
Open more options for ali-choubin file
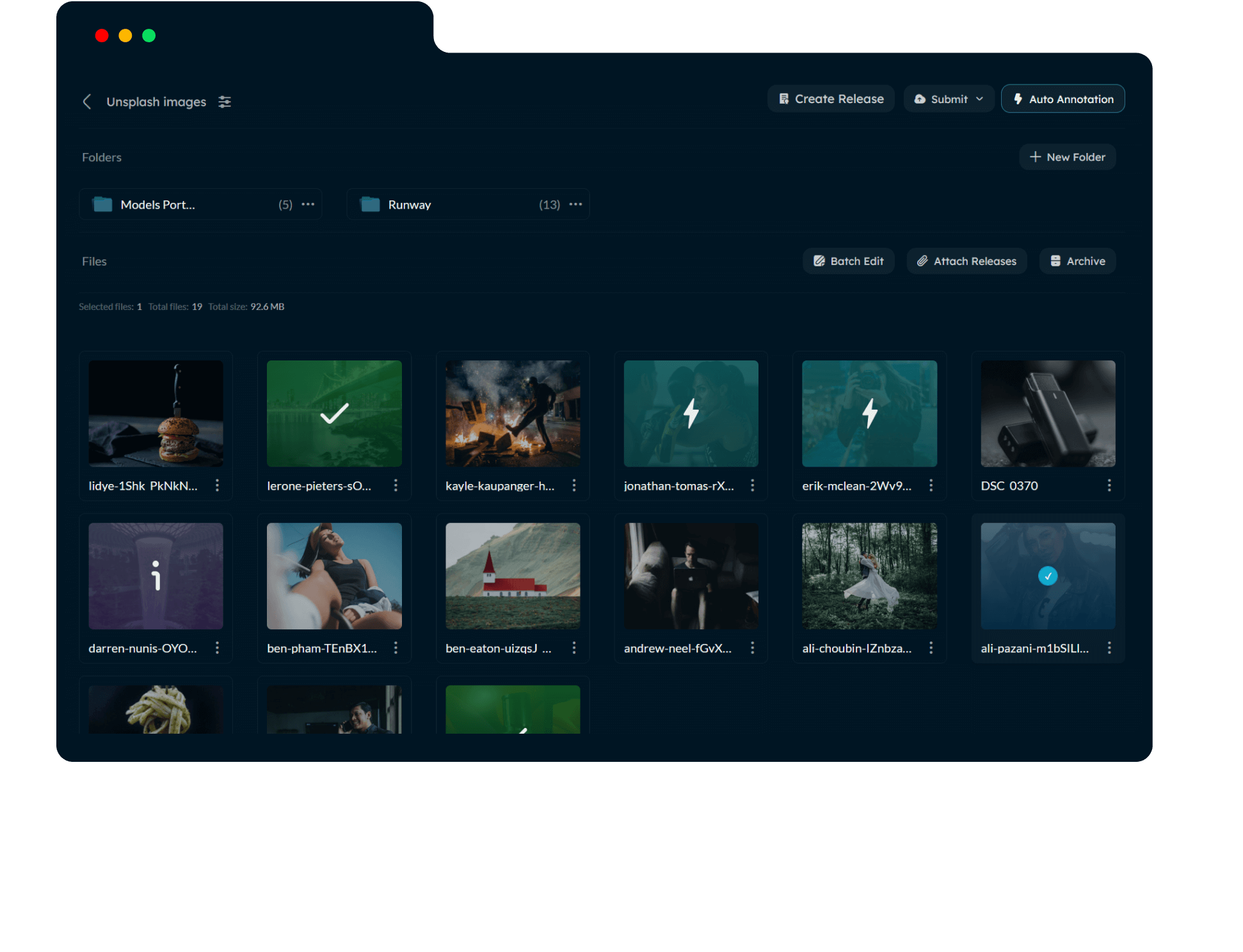click(x=931, y=649)
